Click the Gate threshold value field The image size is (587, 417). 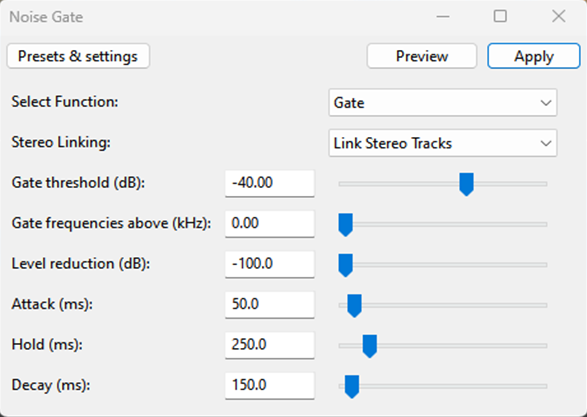click(x=270, y=183)
